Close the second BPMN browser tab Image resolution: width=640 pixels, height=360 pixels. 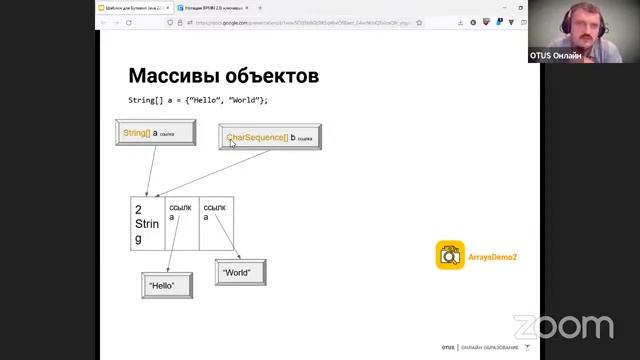coord(247,8)
